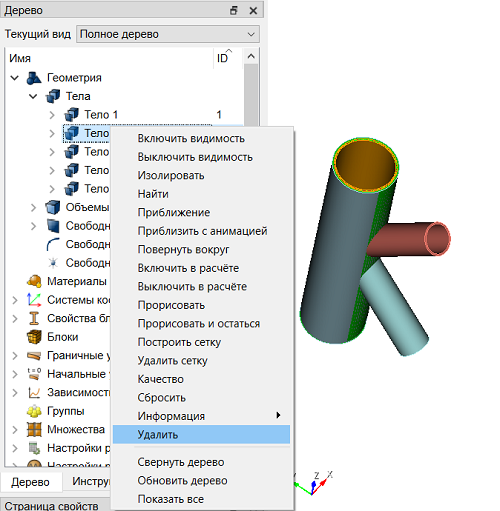The width and height of the screenshot is (500, 511).
Task: Switch to the Дерево bottom tab
Action: point(30,482)
